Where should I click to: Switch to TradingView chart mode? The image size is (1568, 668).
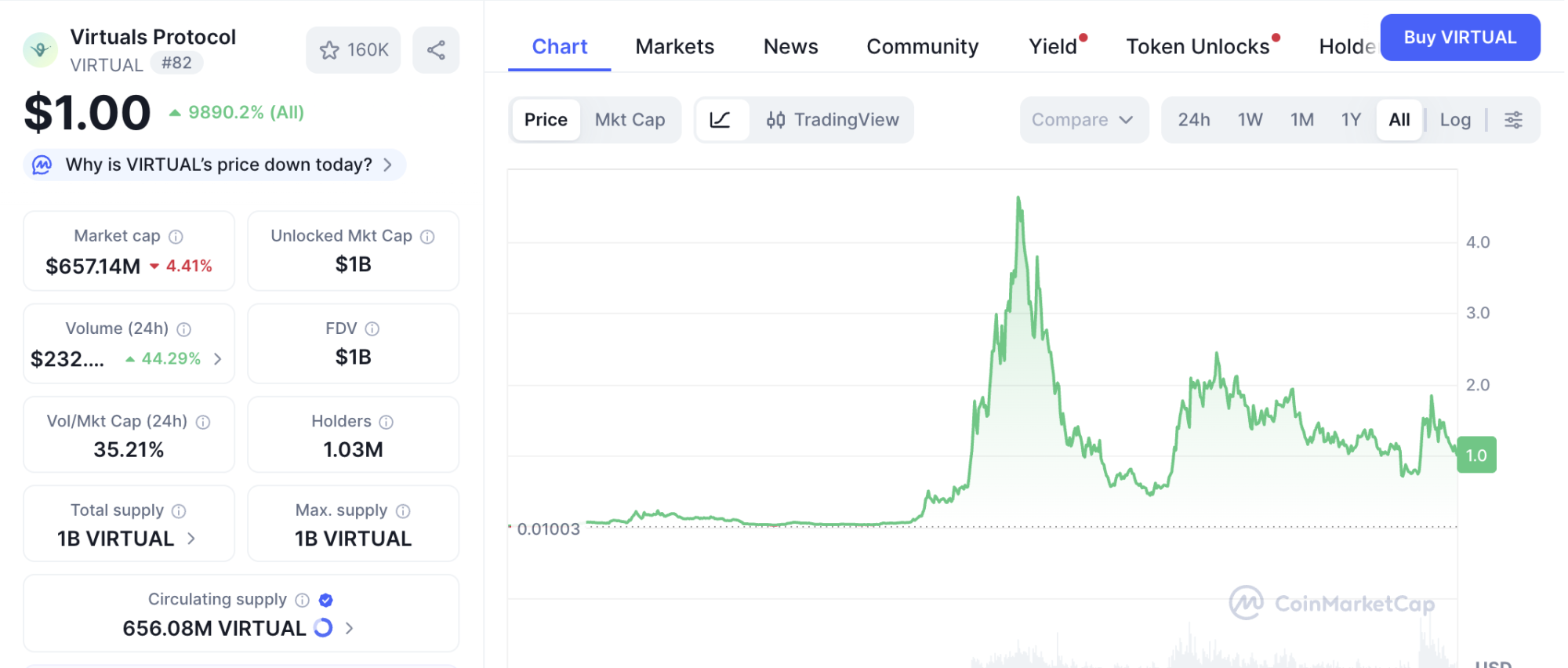point(833,120)
